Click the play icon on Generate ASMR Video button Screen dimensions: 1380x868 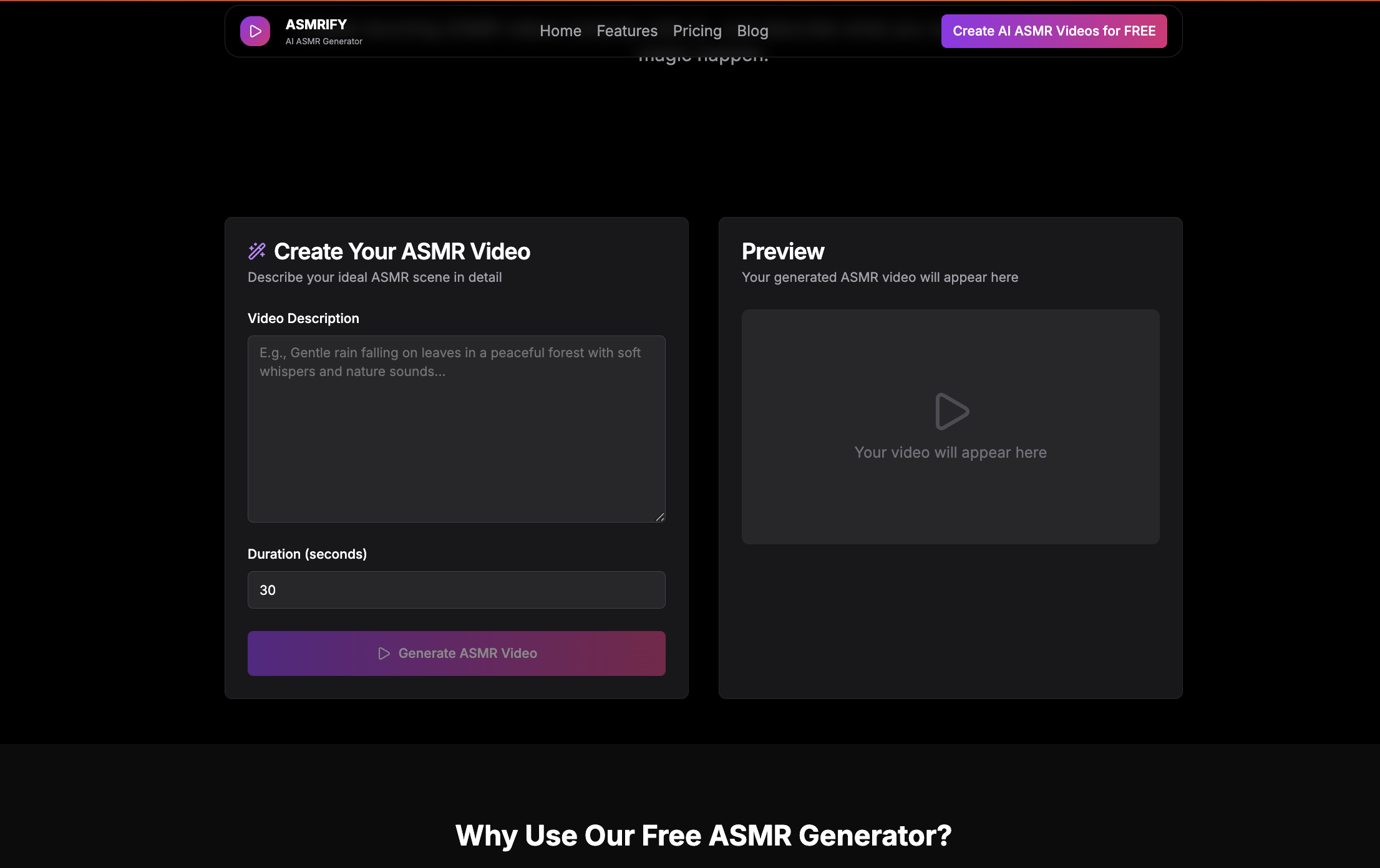tap(384, 653)
